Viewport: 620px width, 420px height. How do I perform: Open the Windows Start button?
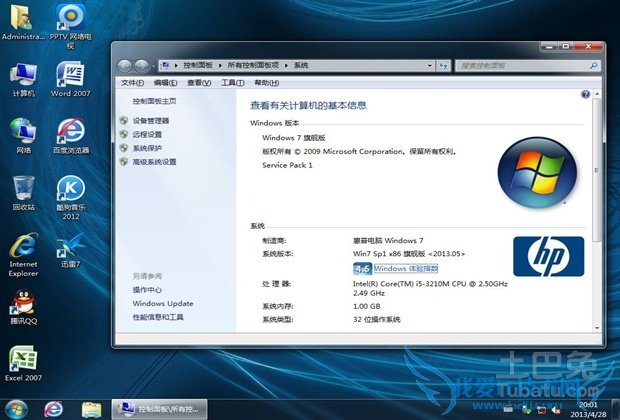[16, 409]
